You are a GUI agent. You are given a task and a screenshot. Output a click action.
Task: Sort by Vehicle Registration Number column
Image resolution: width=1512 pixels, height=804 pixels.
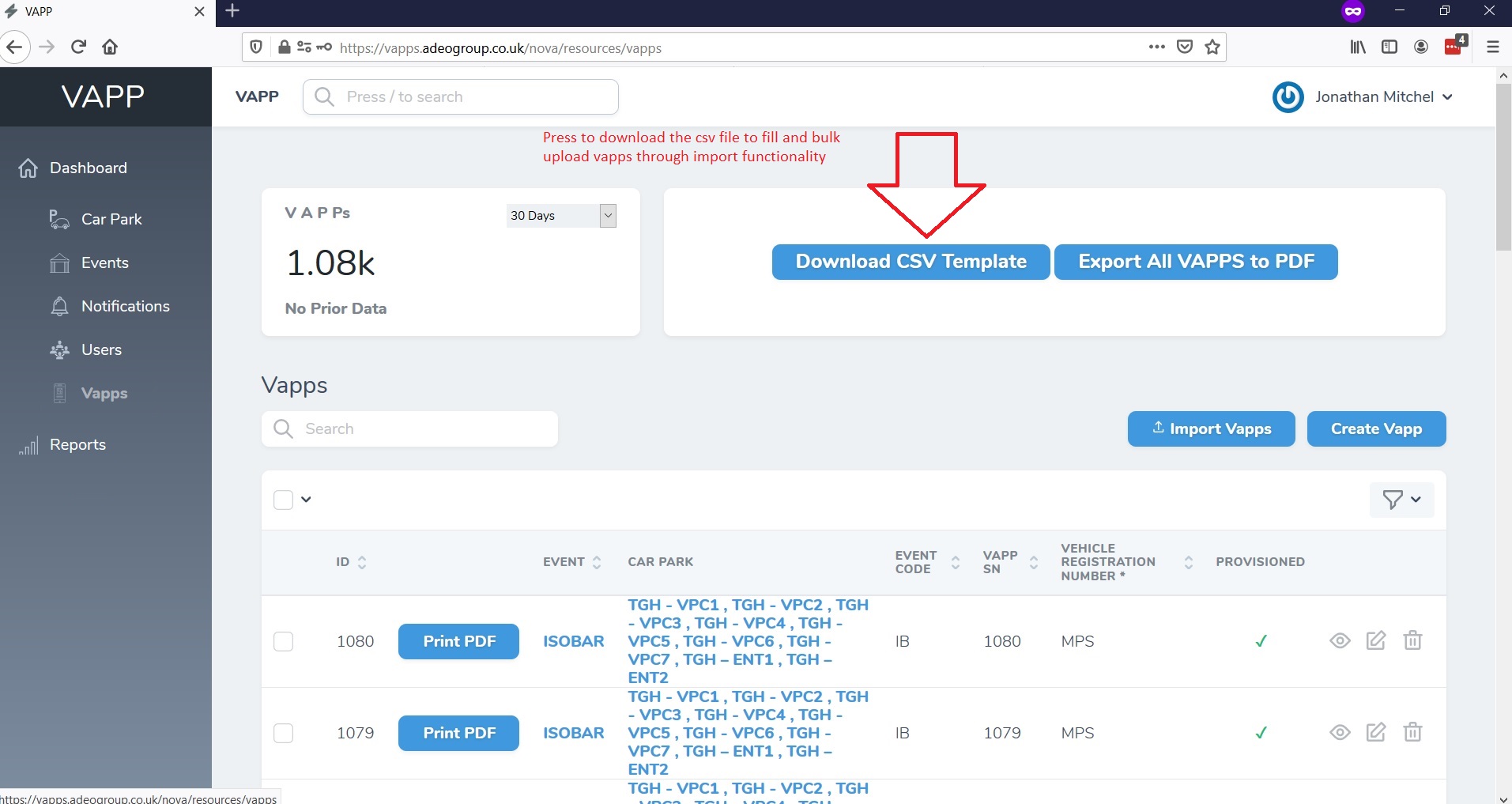[1127, 562]
